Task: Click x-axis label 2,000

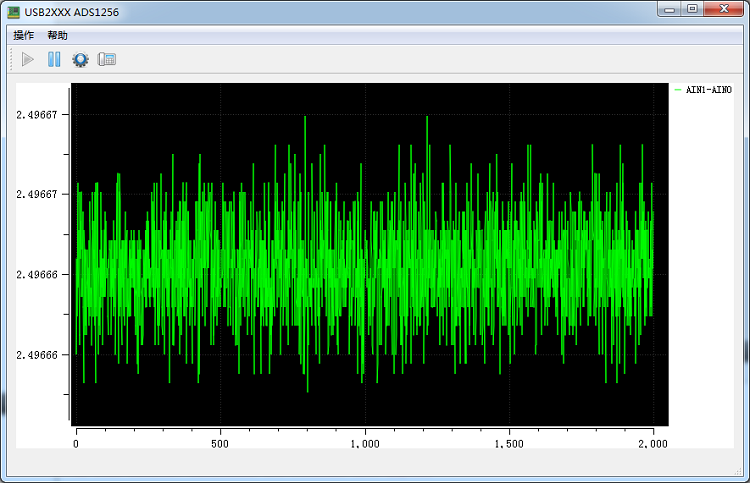Action: (653, 444)
